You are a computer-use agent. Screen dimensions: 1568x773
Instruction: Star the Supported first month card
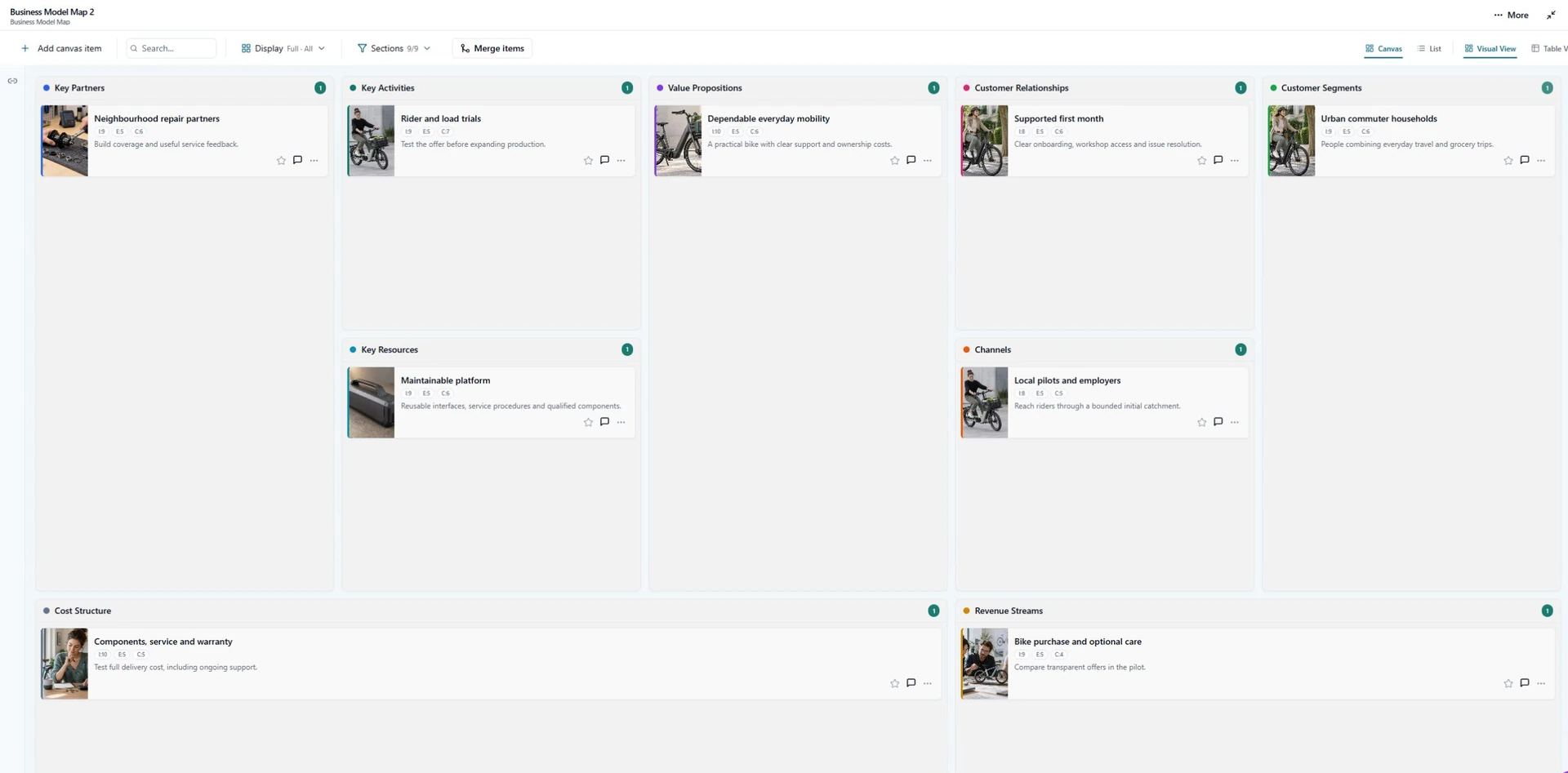pyautogui.click(x=1201, y=161)
